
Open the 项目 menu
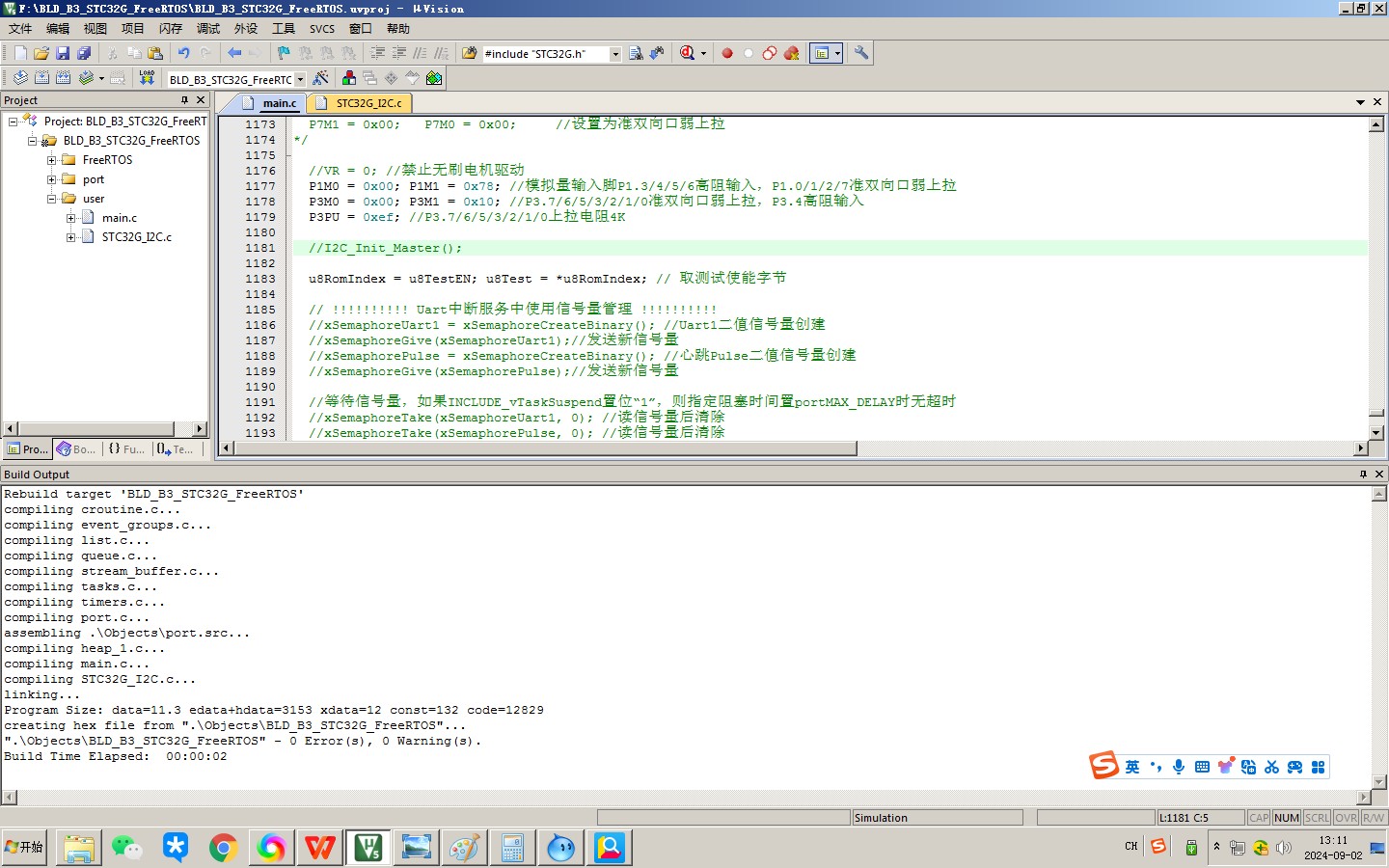click(x=133, y=29)
